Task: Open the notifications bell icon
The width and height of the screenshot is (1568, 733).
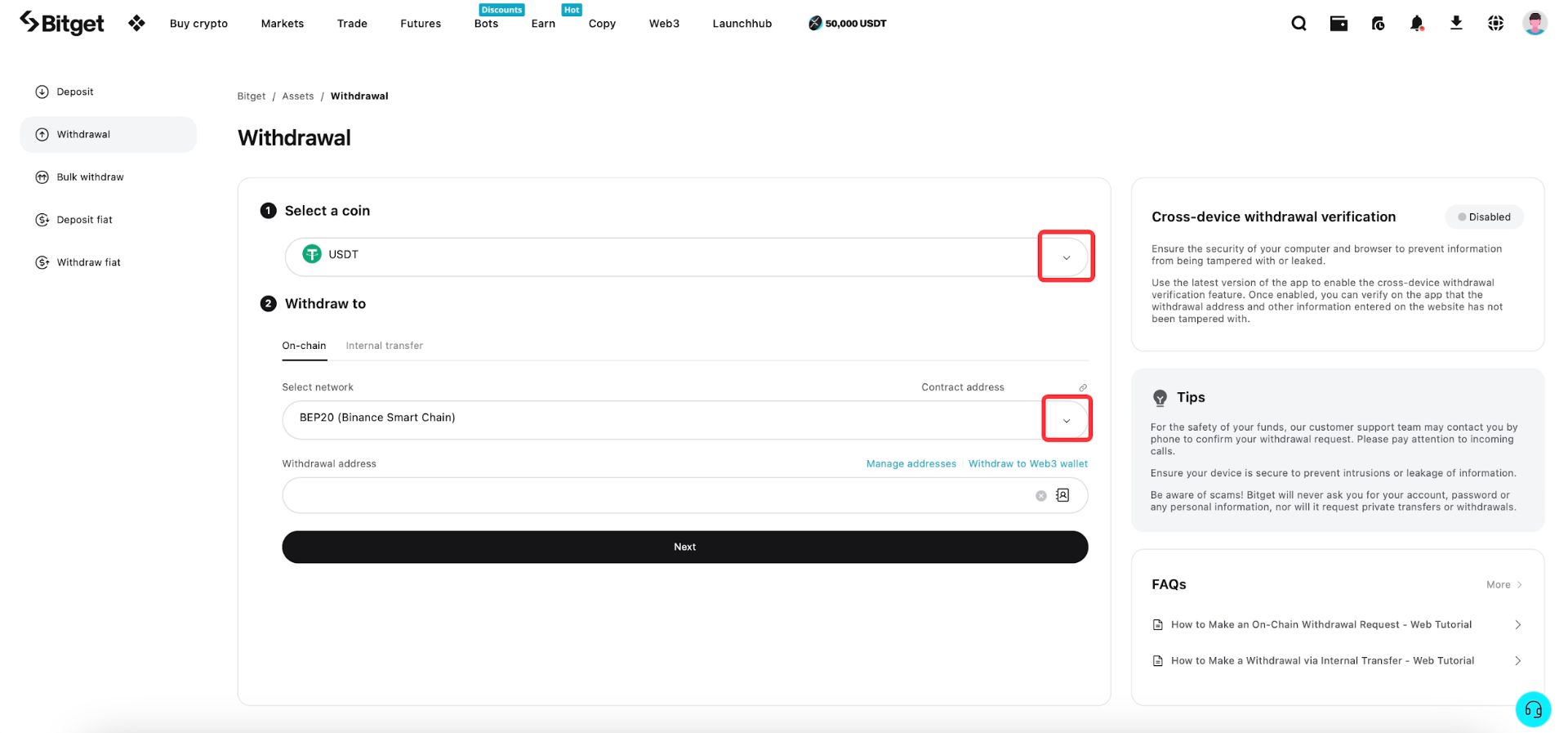Action: (x=1417, y=23)
